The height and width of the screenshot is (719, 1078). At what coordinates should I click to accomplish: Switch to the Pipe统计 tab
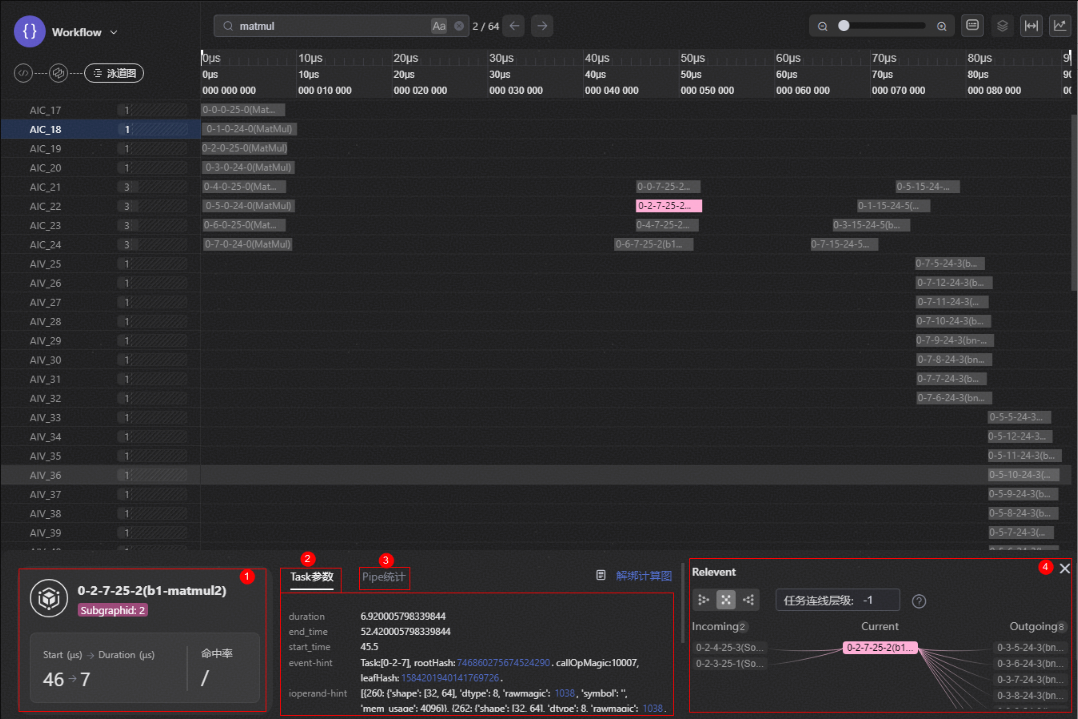[384, 577]
